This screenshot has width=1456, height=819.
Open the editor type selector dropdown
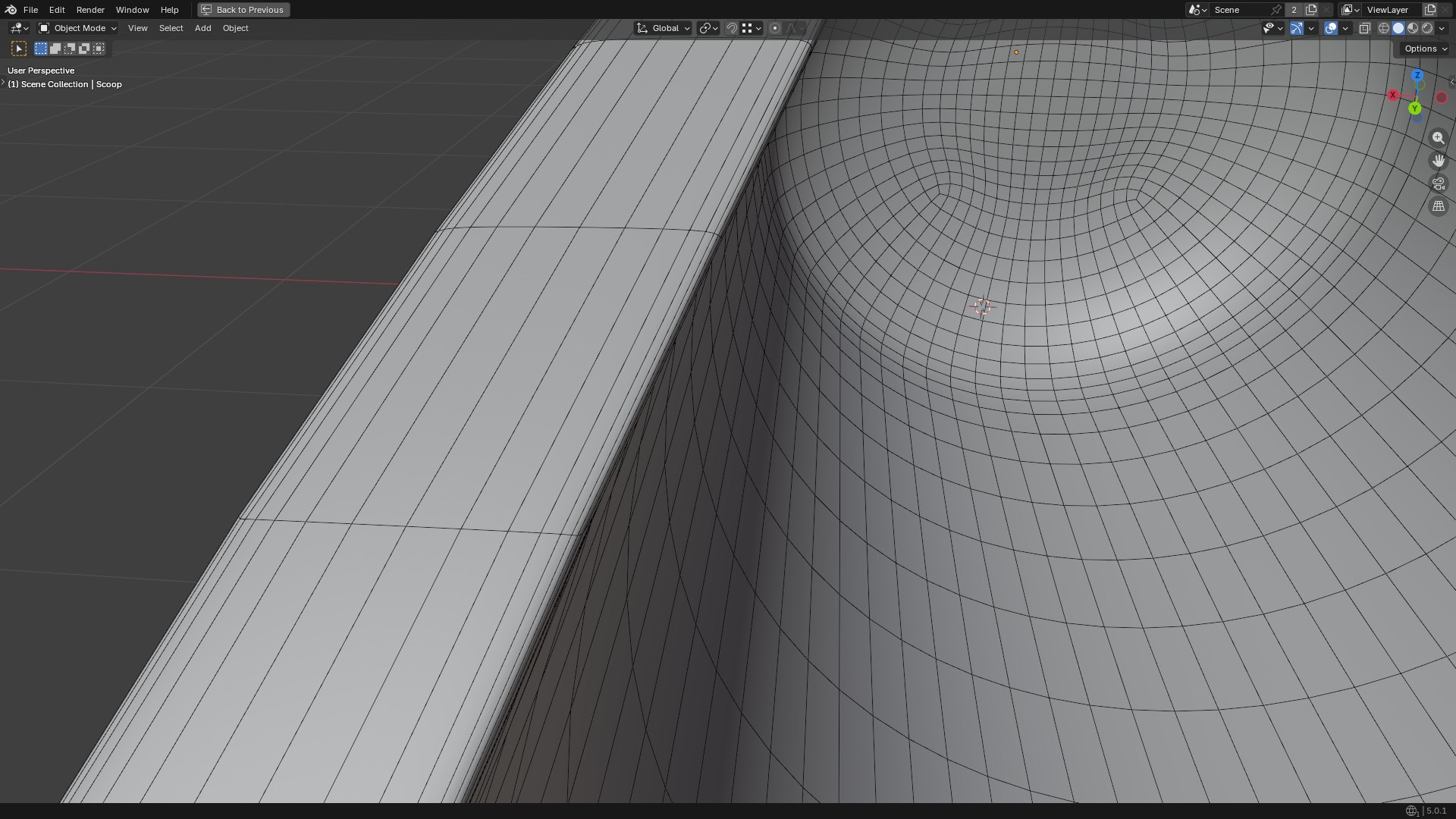19,28
